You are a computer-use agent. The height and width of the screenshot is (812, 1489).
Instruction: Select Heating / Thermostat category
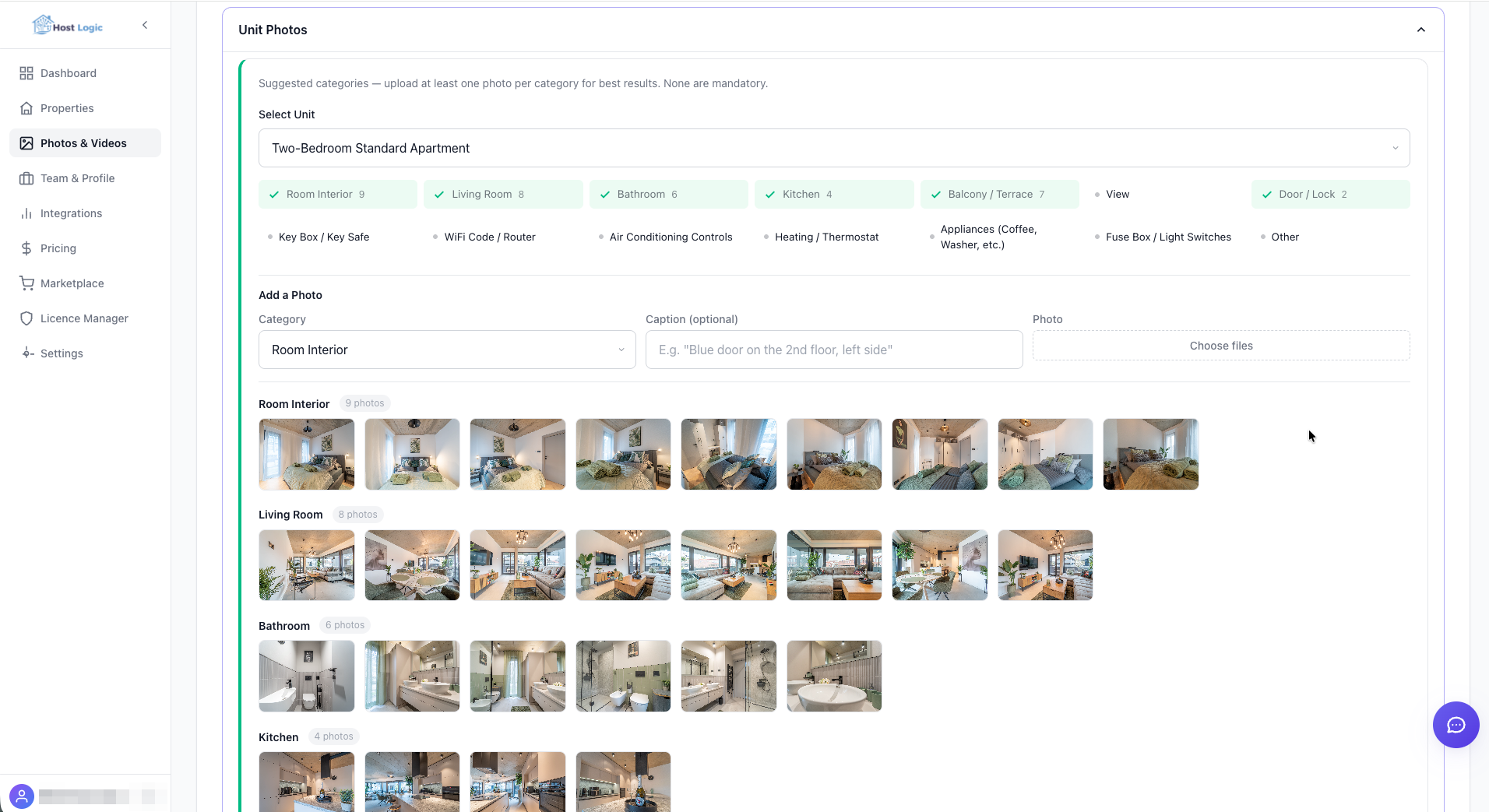coord(834,237)
